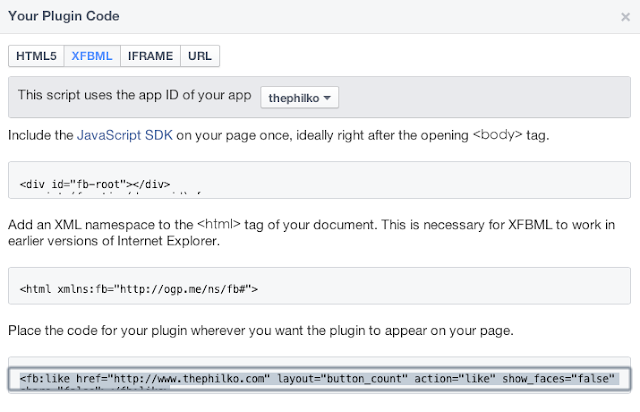
Task: Open the thephilko app ID dropdown
Action: tap(299, 98)
